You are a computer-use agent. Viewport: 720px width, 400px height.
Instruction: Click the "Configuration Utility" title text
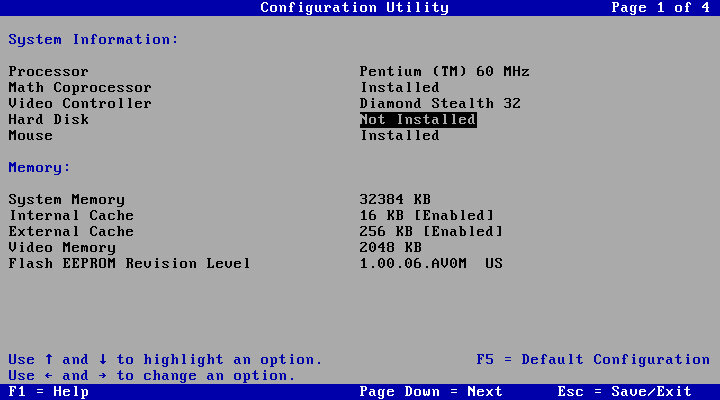pos(354,8)
